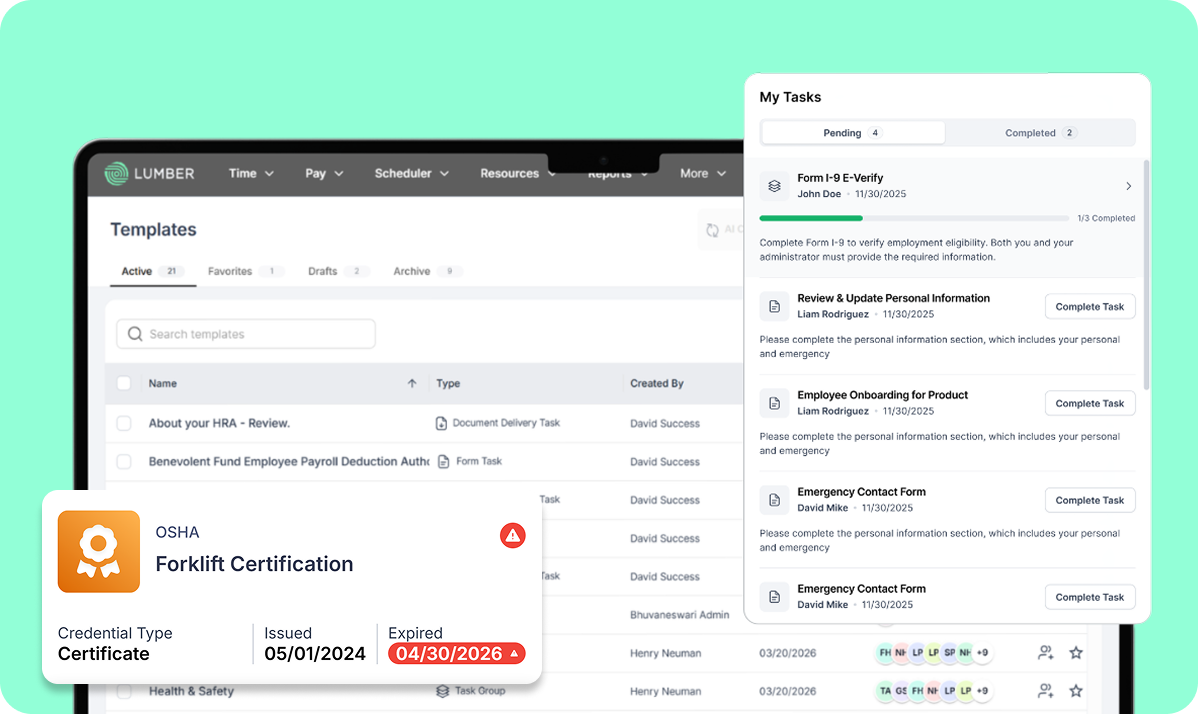Screen dimensions: 1198x714
Task: Click the issued date 05/01/2024
Action: coord(315,654)
